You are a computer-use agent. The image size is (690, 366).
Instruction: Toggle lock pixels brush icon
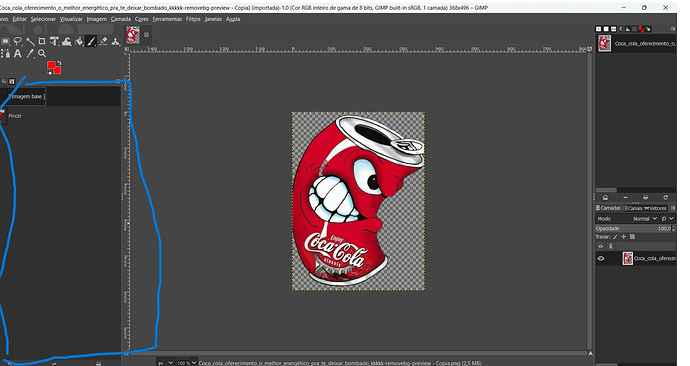615,237
